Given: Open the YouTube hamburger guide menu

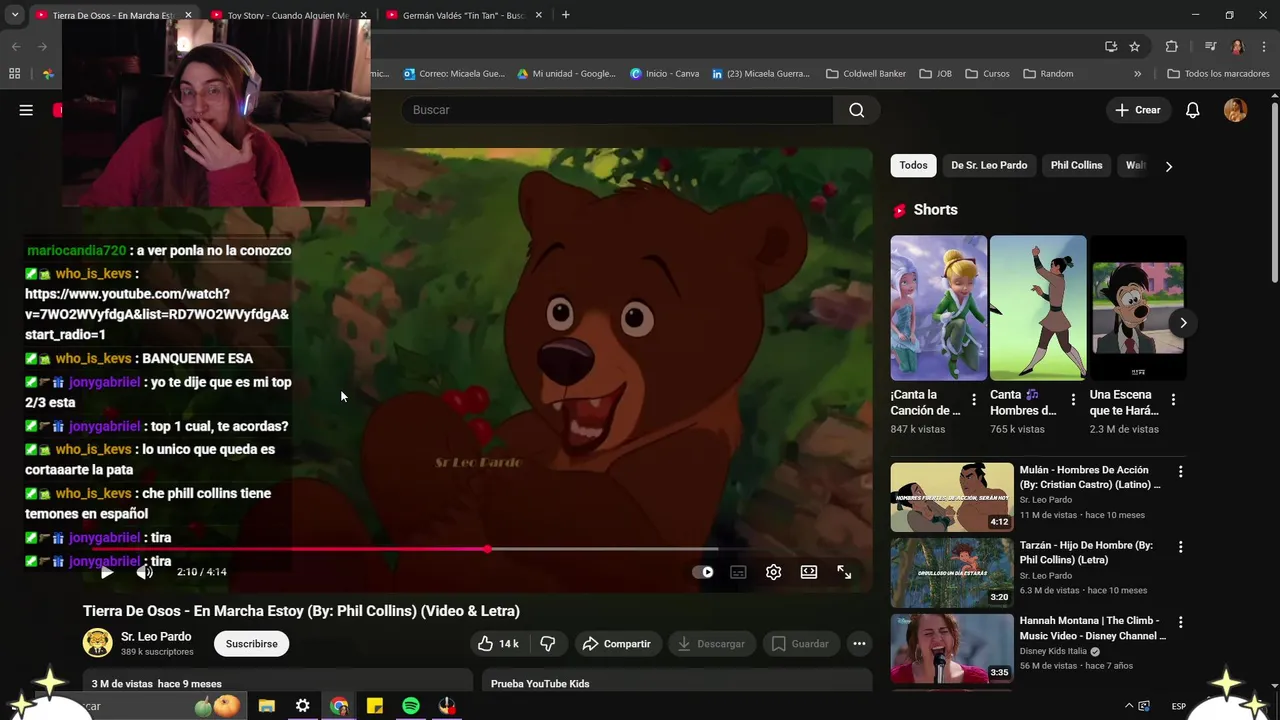Looking at the screenshot, I should pyautogui.click(x=26, y=110).
